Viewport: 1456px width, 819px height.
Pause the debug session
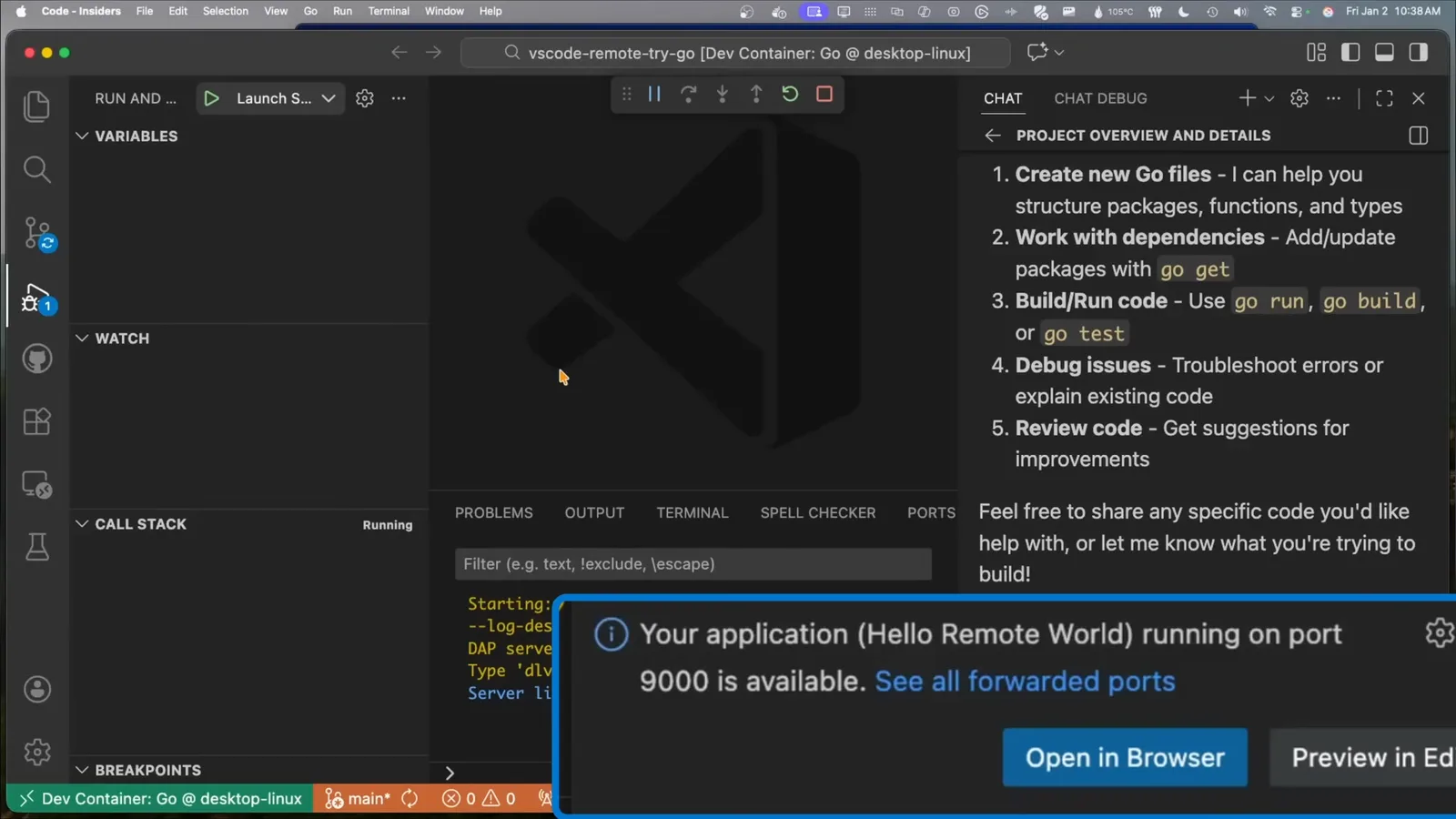pyautogui.click(x=654, y=94)
